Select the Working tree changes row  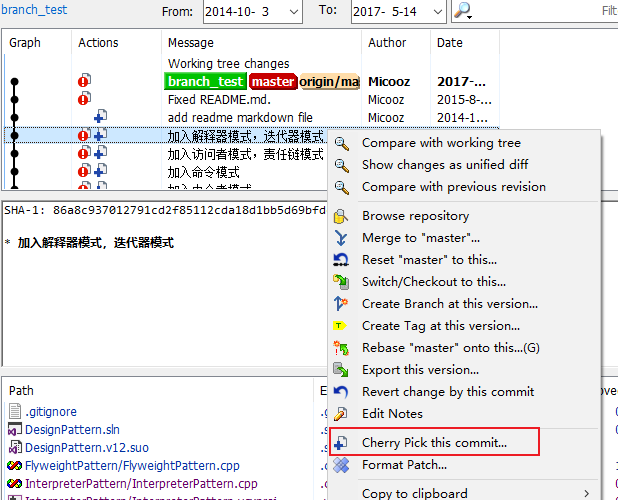point(229,63)
